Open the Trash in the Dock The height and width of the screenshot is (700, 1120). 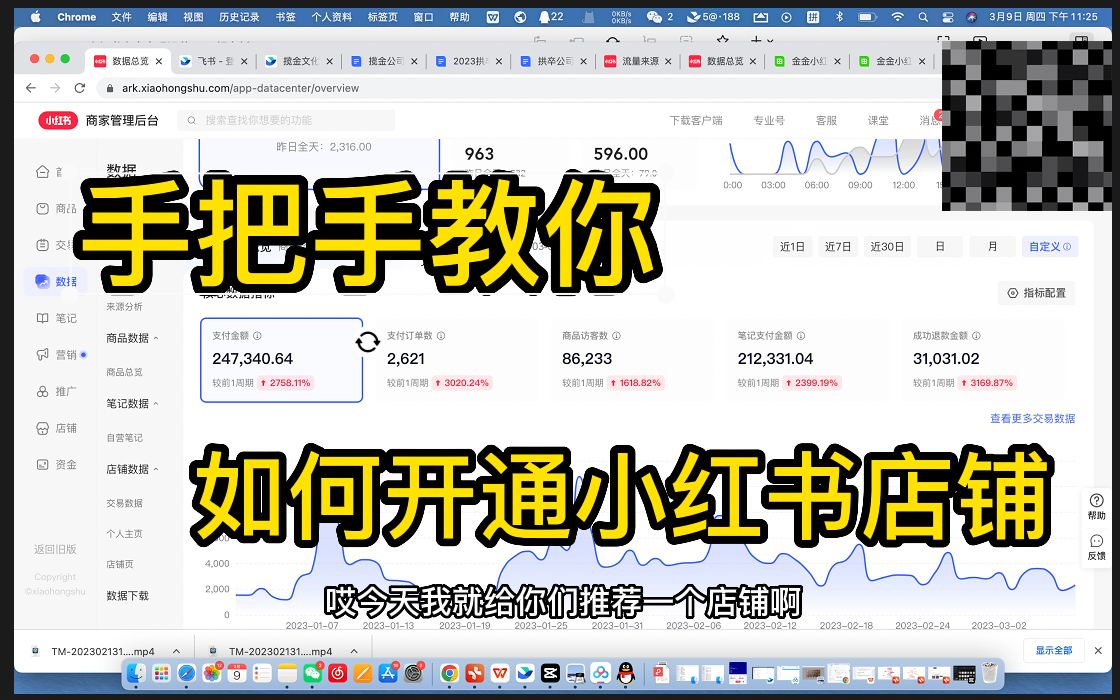(989, 673)
